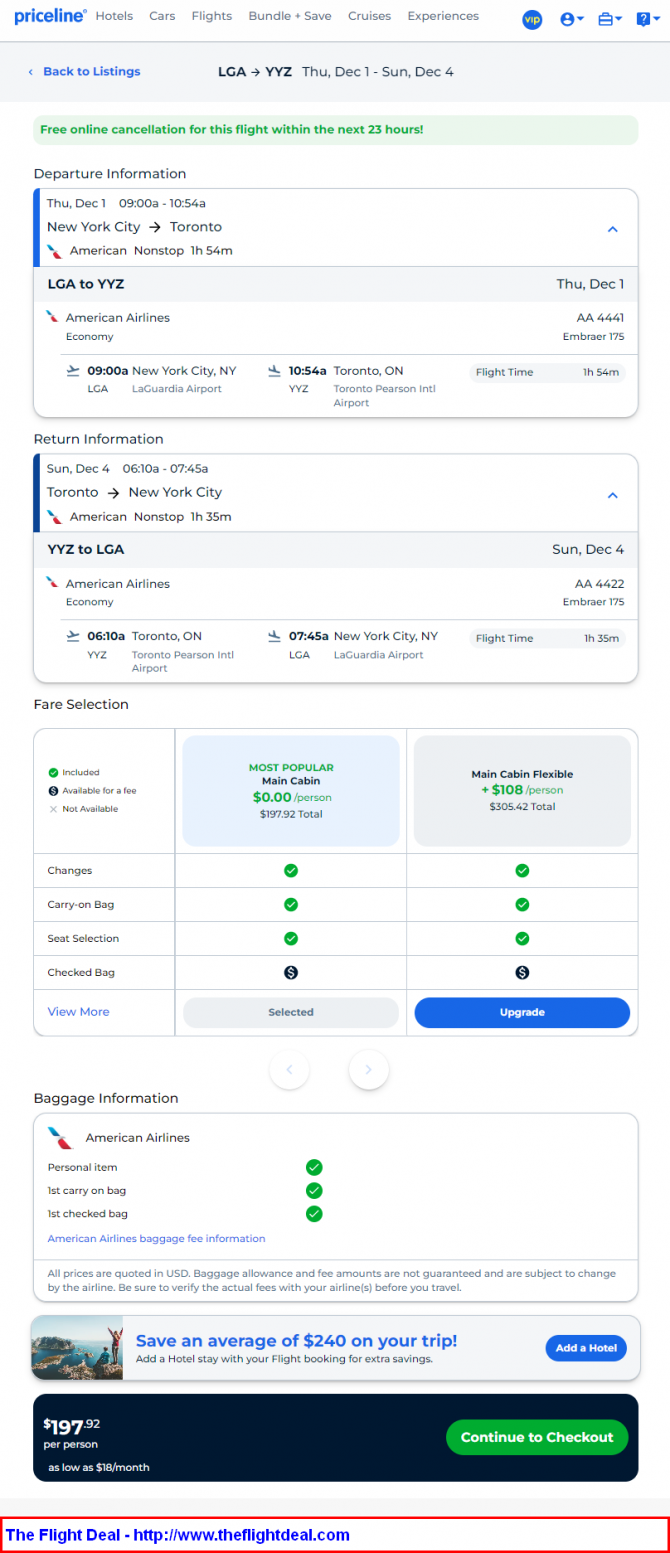The height and width of the screenshot is (1553, 670).
Task: Click 1st carry on bag checkmark
Action: pyautogui.click(x=314, y=1191)
